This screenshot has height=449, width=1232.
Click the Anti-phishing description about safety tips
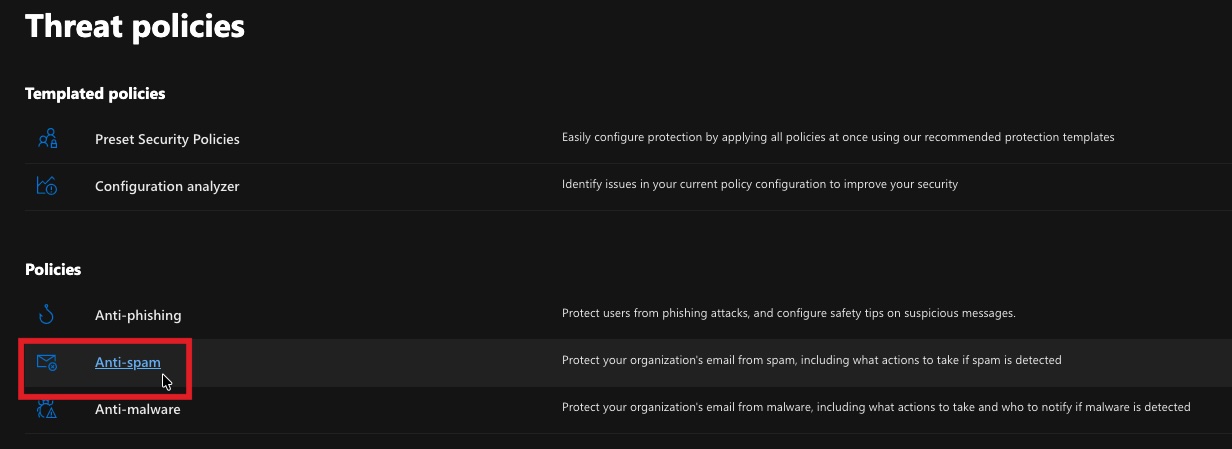pos(788,313)
